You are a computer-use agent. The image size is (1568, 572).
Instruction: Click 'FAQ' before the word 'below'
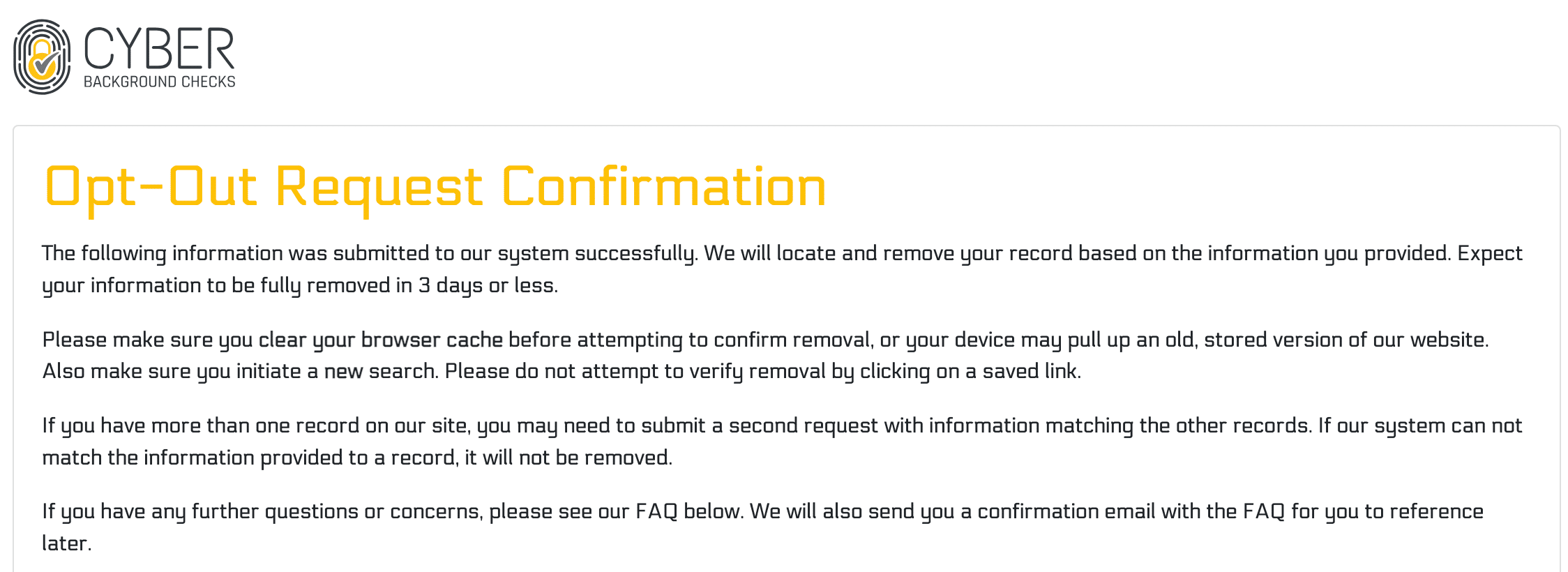click(656, 511)
